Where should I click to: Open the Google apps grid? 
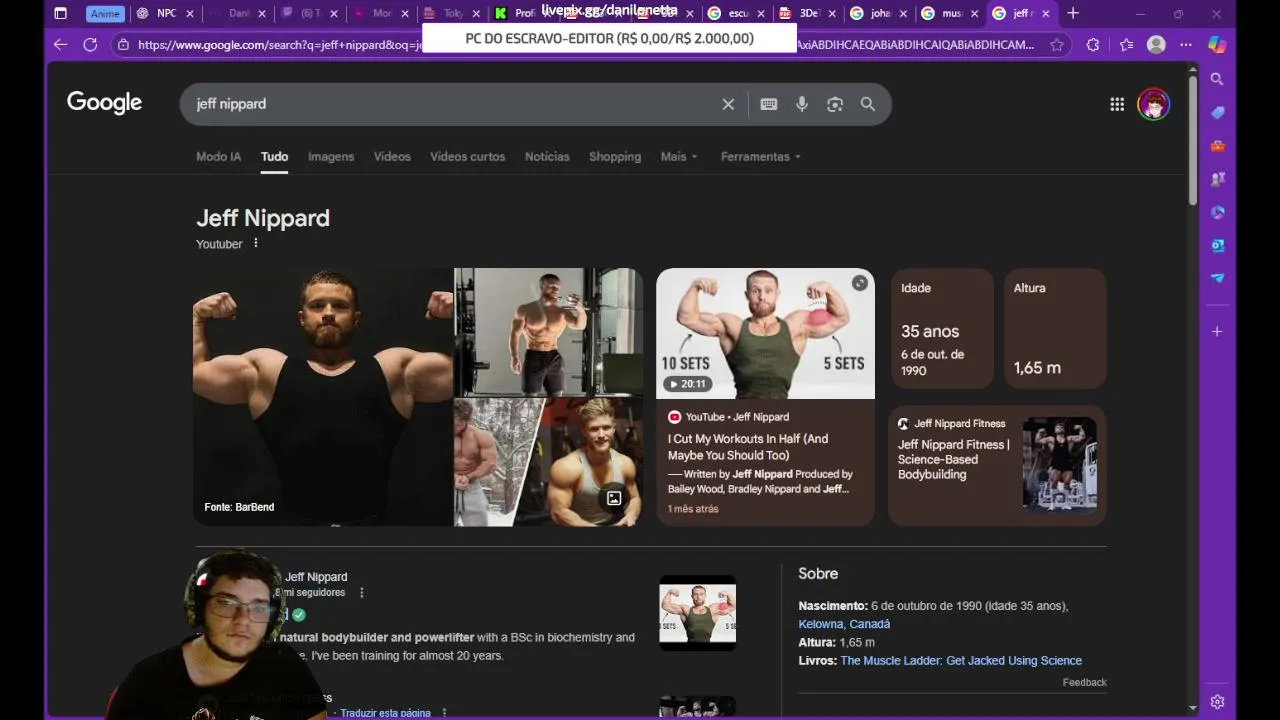click(1117, 104)
